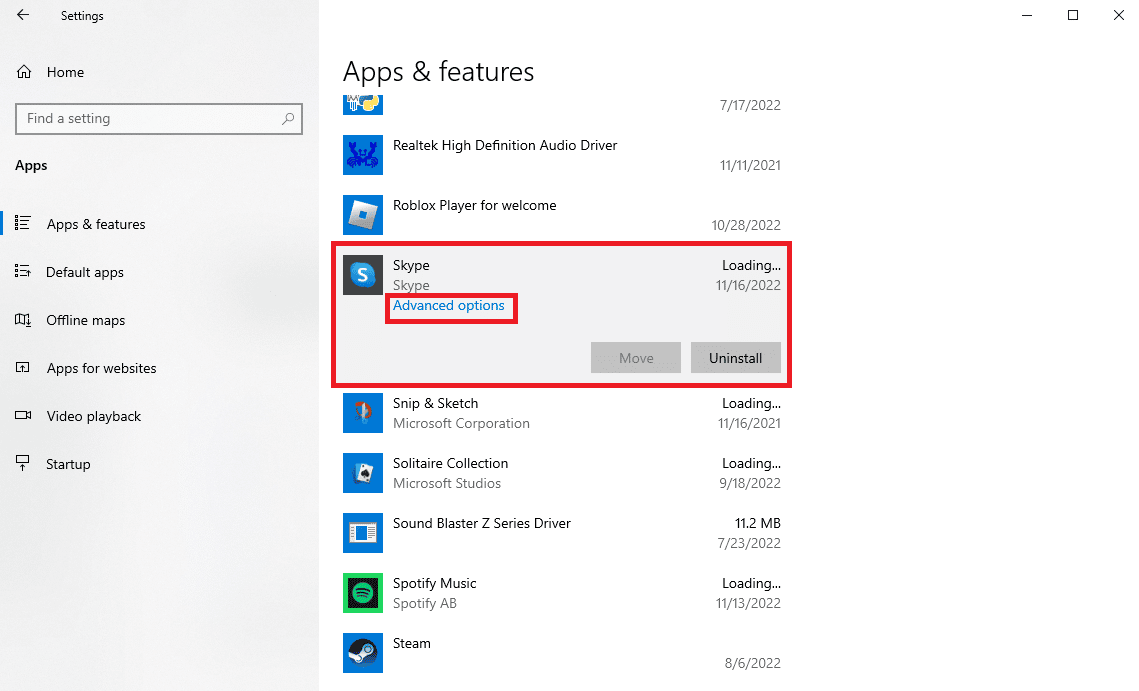Click the Microsoft Studios publisher text

[x=447, y=483]
